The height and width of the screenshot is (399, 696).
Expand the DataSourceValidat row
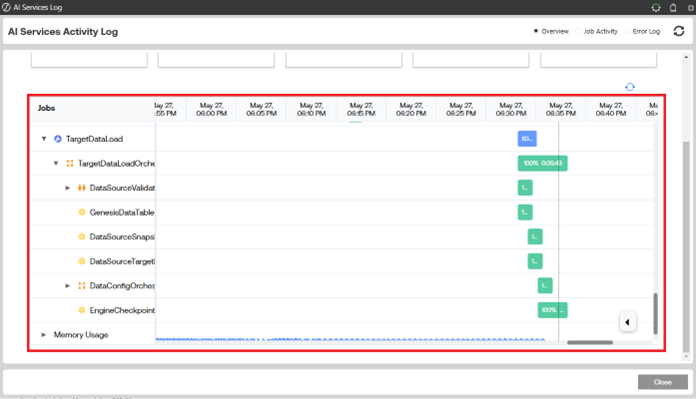click(67, 188)
